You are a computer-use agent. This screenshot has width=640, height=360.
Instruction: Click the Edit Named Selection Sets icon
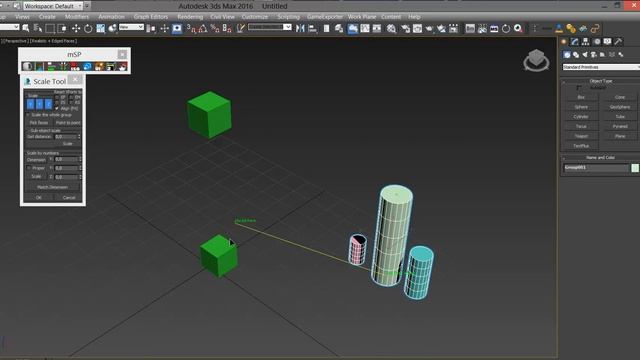[x=241, y=29]
